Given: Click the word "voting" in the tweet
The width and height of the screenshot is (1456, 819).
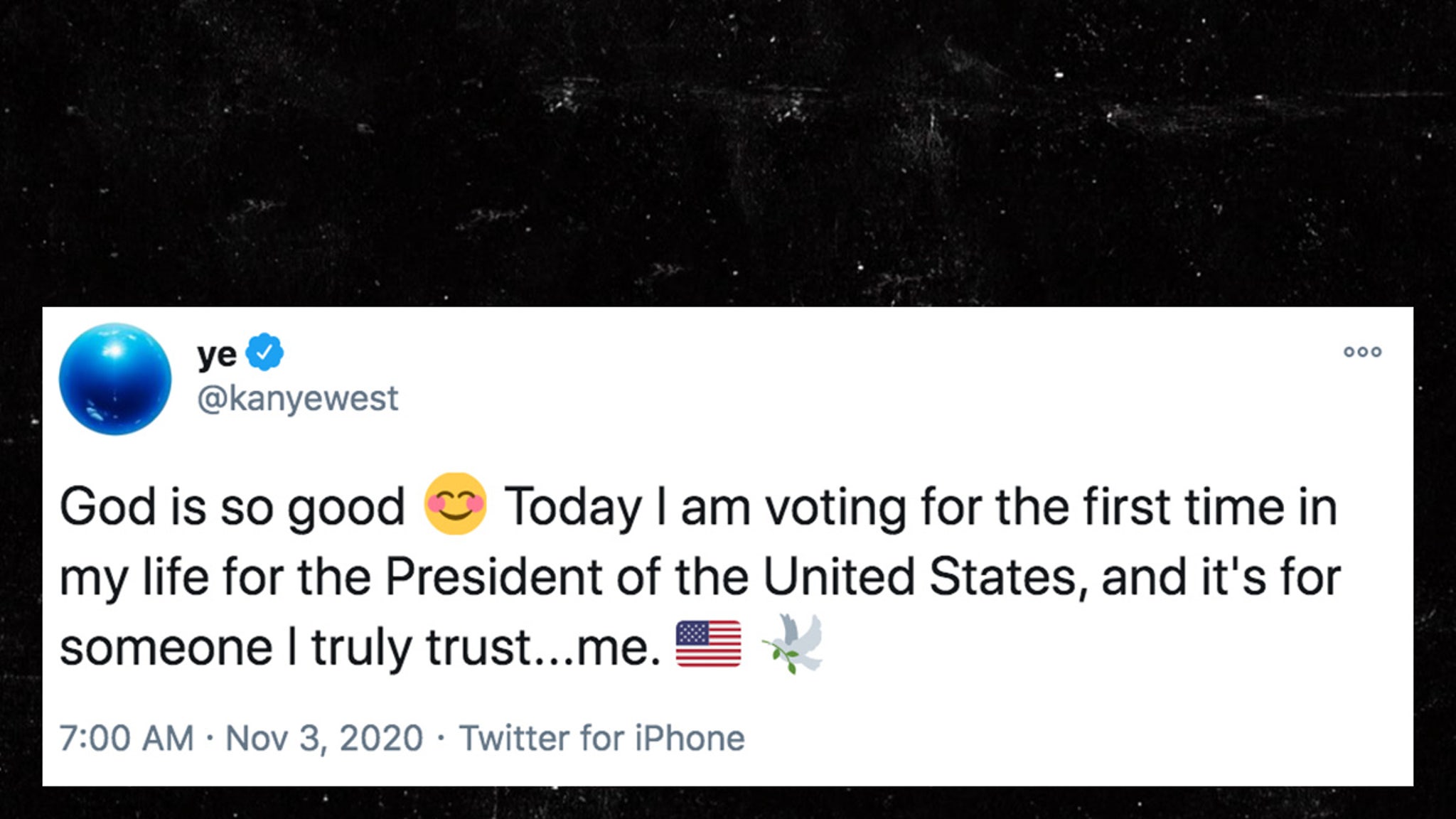Looking at the screenshot, I should [x=835, y=508].
